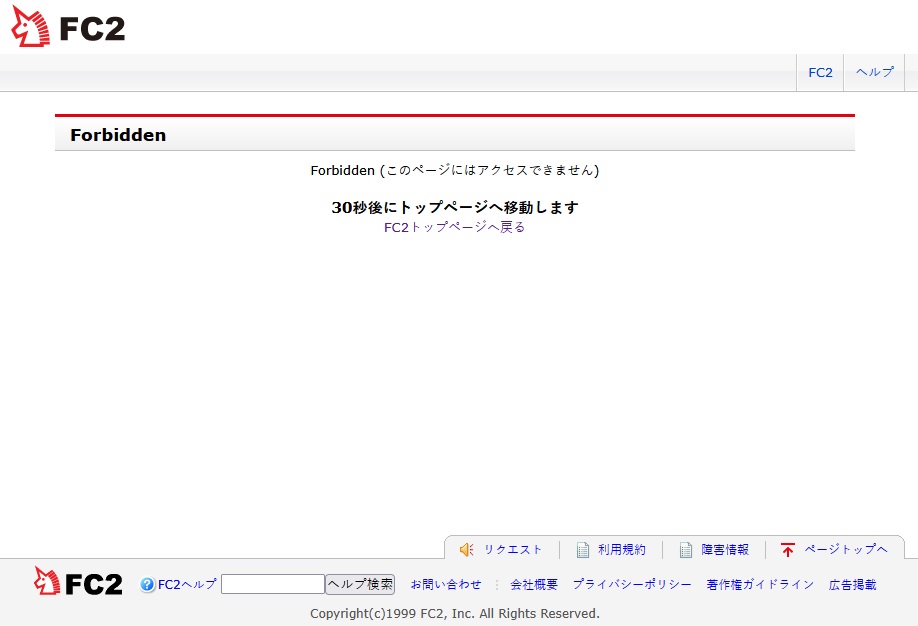The width and height of the screenshot is (918, 626).
Task: Open the 障害情報 footer tab
Action: point(725,549)
